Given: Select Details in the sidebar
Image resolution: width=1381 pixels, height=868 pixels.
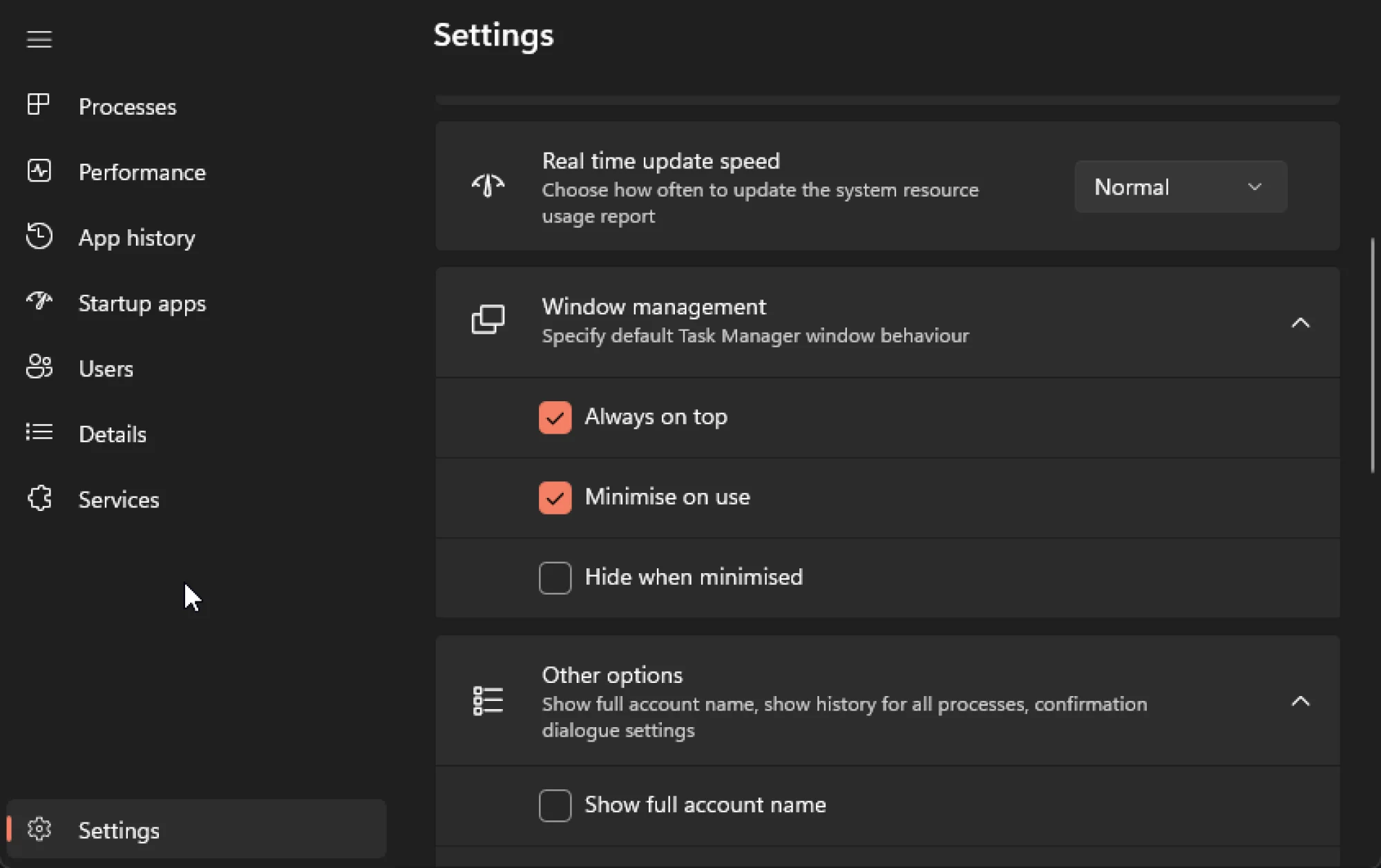Looking at the screenshot, I should (196, 434).
